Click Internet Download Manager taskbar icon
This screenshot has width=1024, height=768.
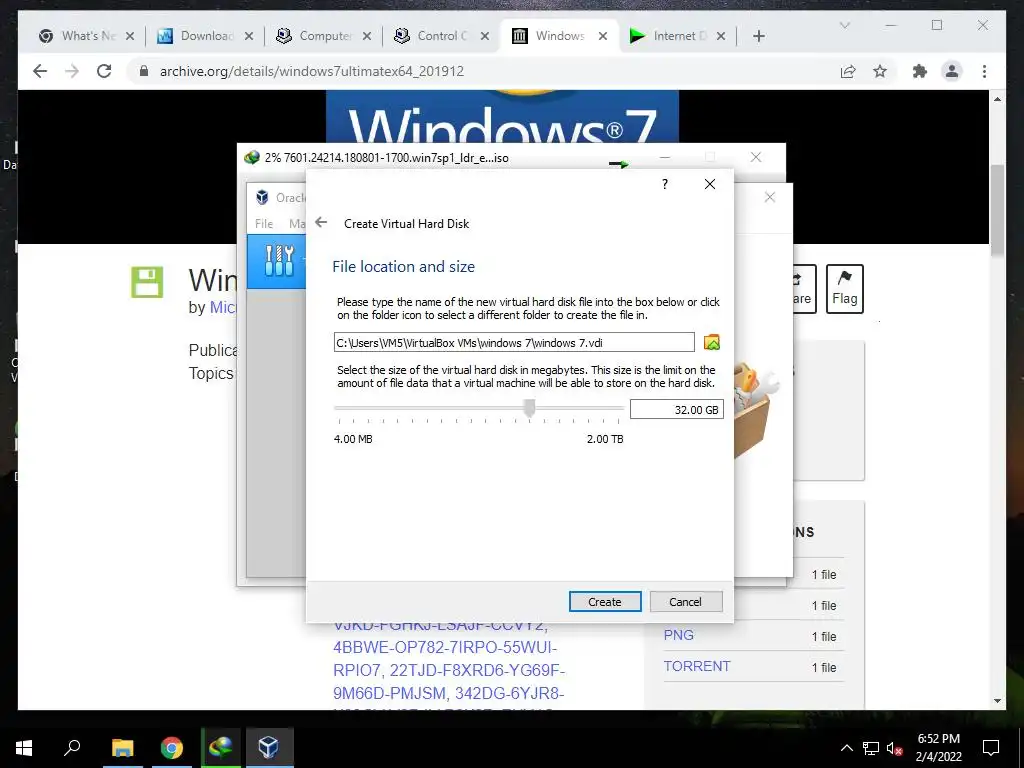coord(221,748)
